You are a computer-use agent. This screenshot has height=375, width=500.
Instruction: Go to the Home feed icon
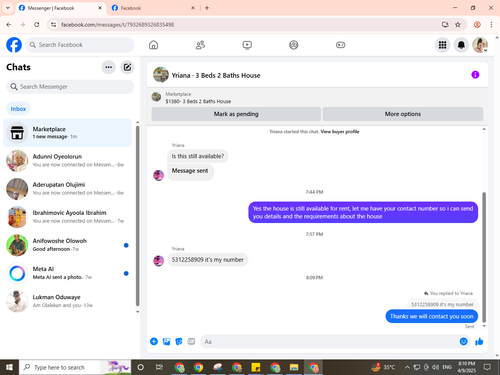pos(153,45)
